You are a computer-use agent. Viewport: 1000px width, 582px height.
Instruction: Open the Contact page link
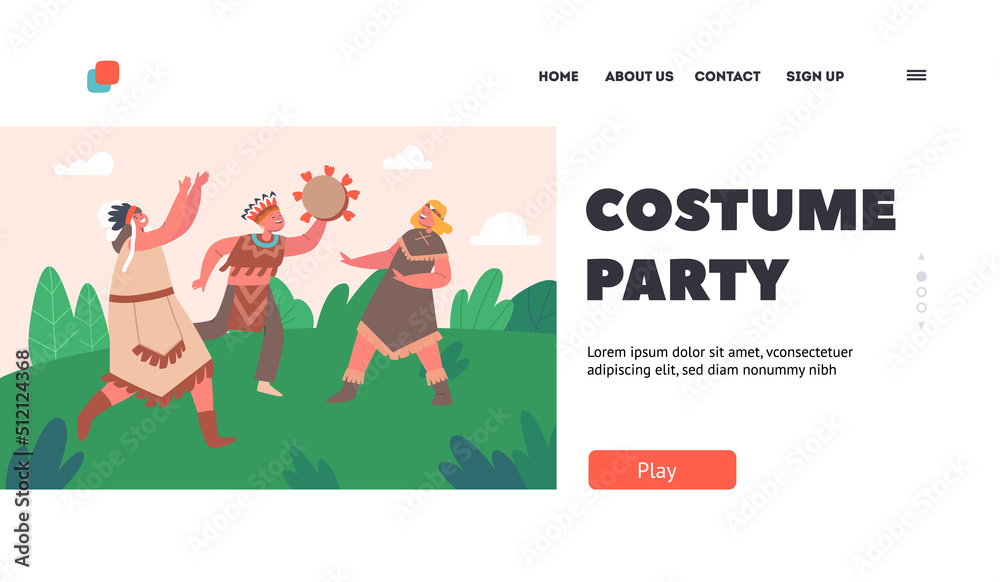pos(728,76)
